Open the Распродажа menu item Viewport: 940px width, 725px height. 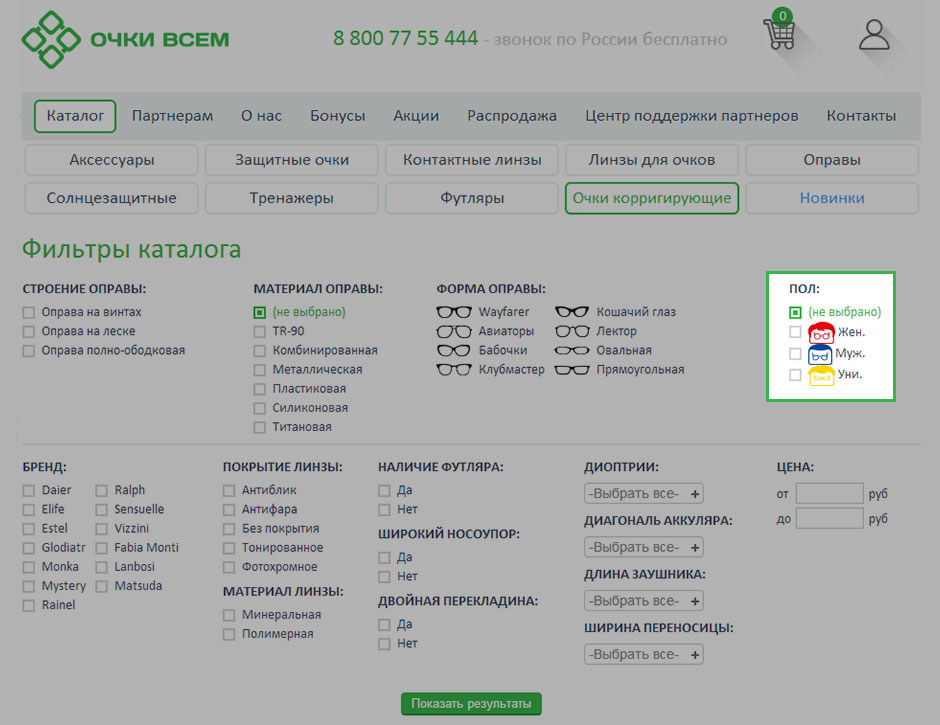[511, 116]
